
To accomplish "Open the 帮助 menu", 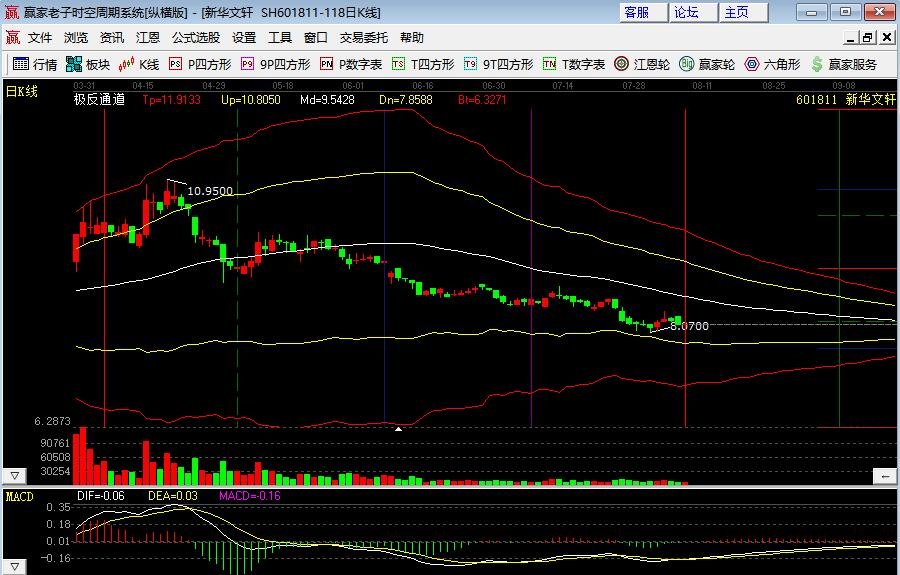I will [412, 38].
